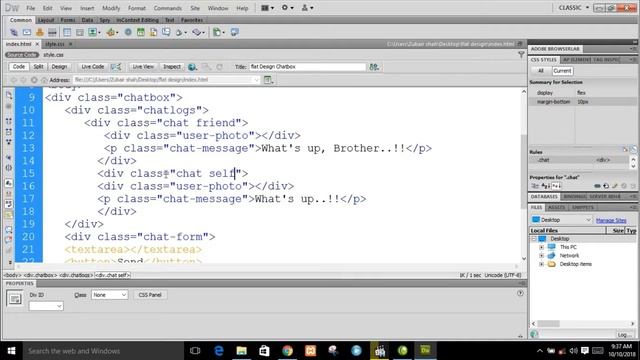Screen dimensions: 640x360
Task: Open the Snippets panel tab
Action: click(x=583, y=207)
